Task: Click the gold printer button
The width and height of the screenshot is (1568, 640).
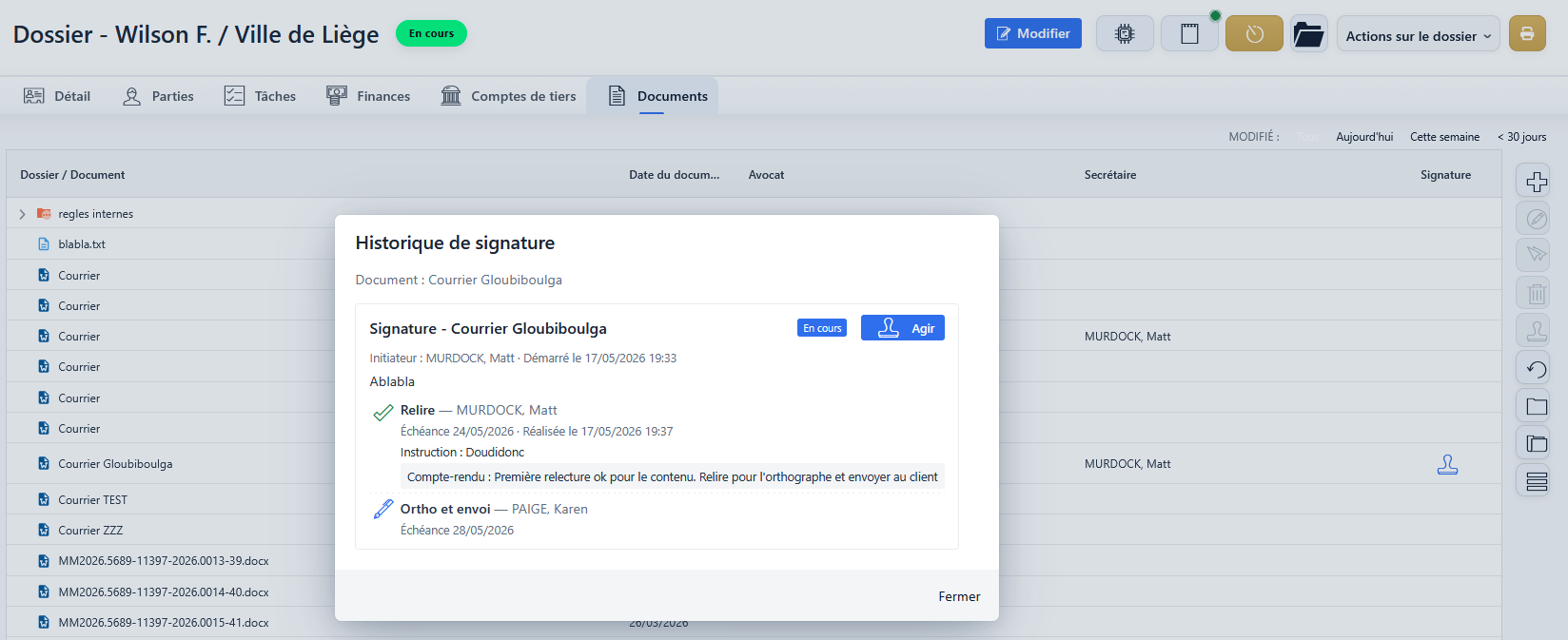Action: coord(1527,34)
